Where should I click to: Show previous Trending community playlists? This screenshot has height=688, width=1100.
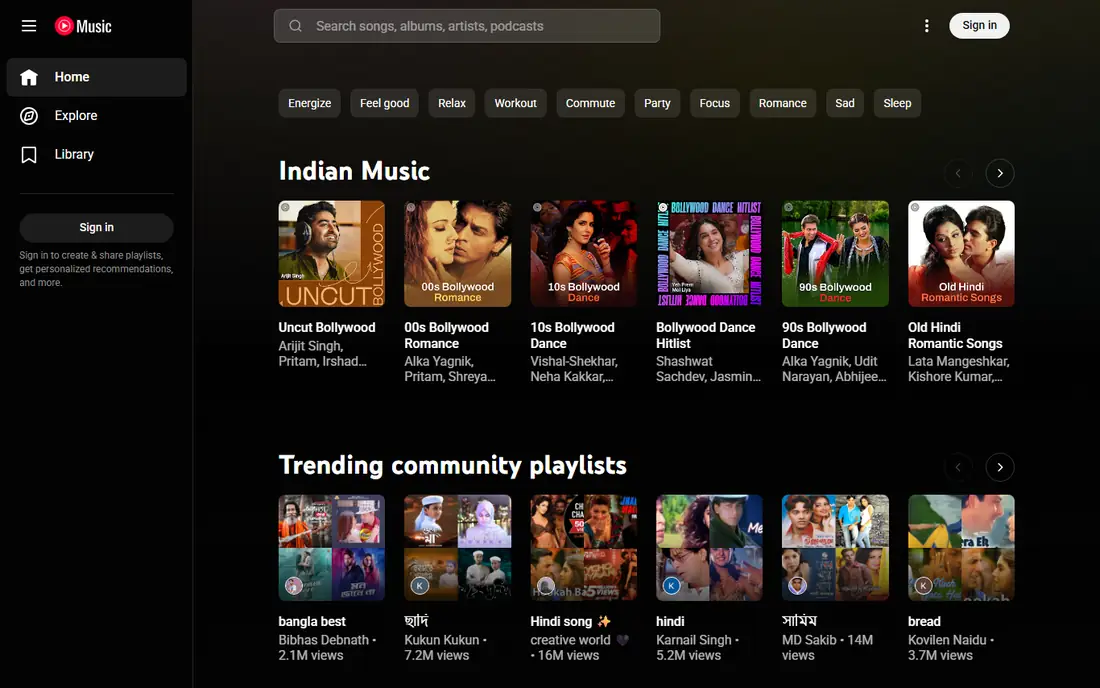(958, 467)
